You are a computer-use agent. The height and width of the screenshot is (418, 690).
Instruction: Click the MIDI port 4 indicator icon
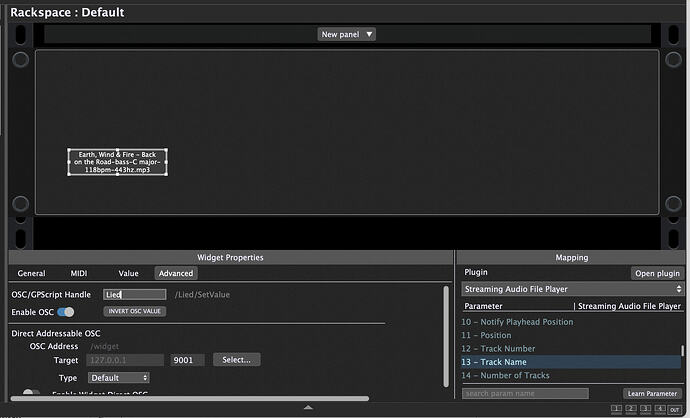[x=660, y=409]
